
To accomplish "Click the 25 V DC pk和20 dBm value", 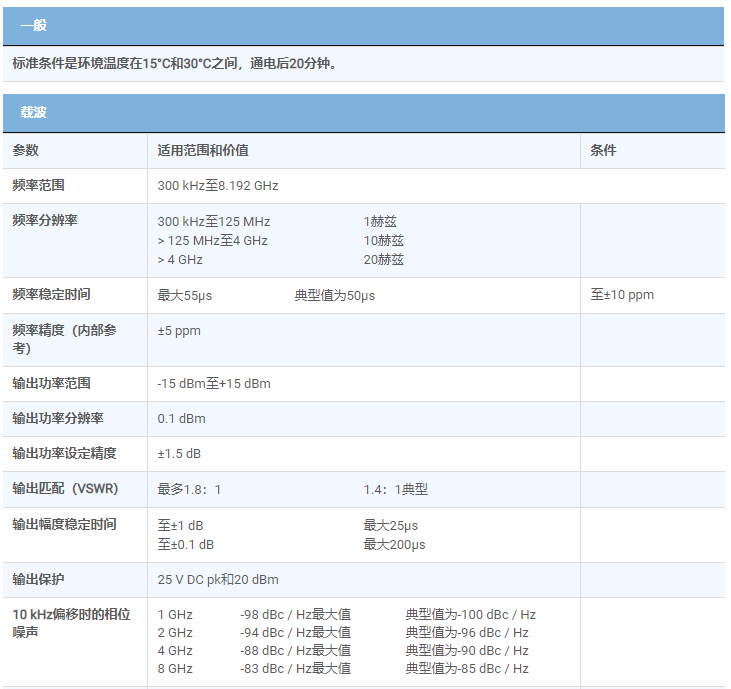I will pos(218,579).
